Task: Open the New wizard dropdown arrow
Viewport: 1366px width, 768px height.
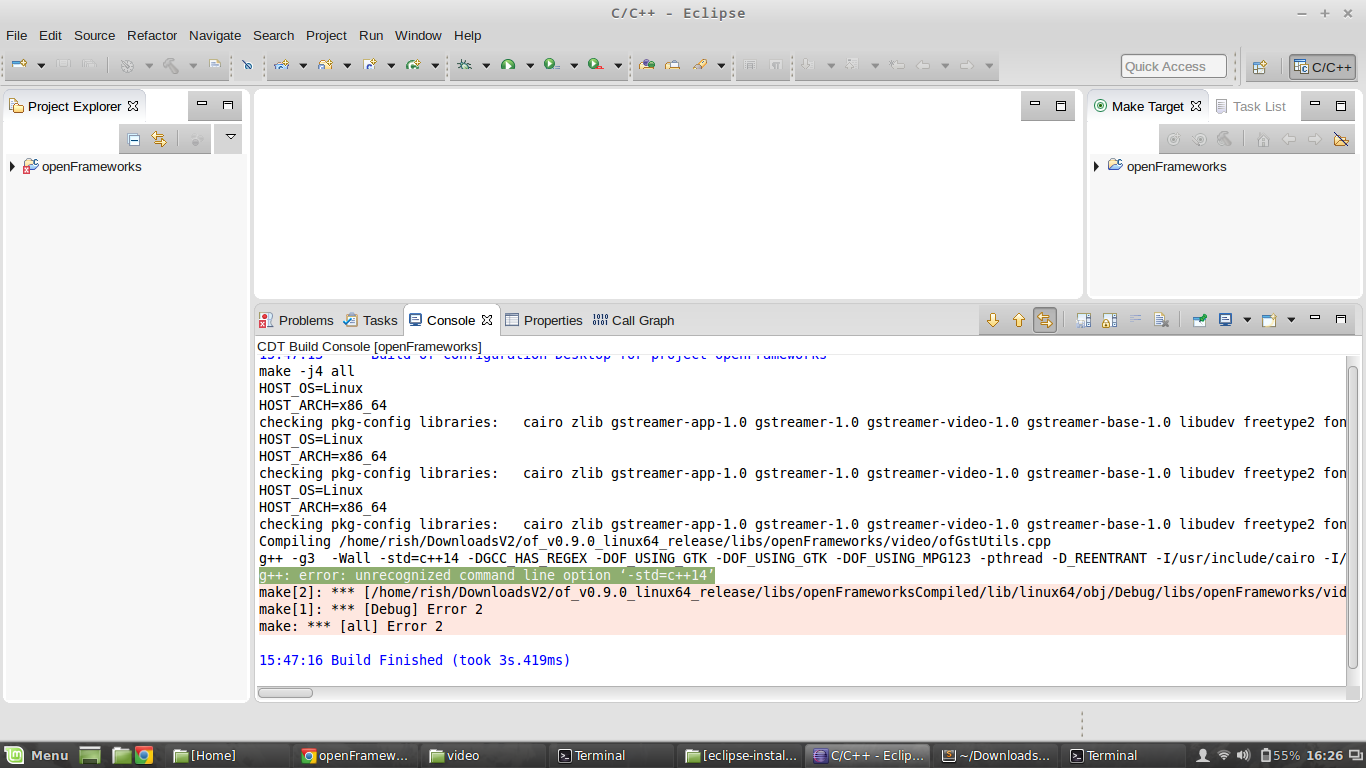Action: [41, 66]
